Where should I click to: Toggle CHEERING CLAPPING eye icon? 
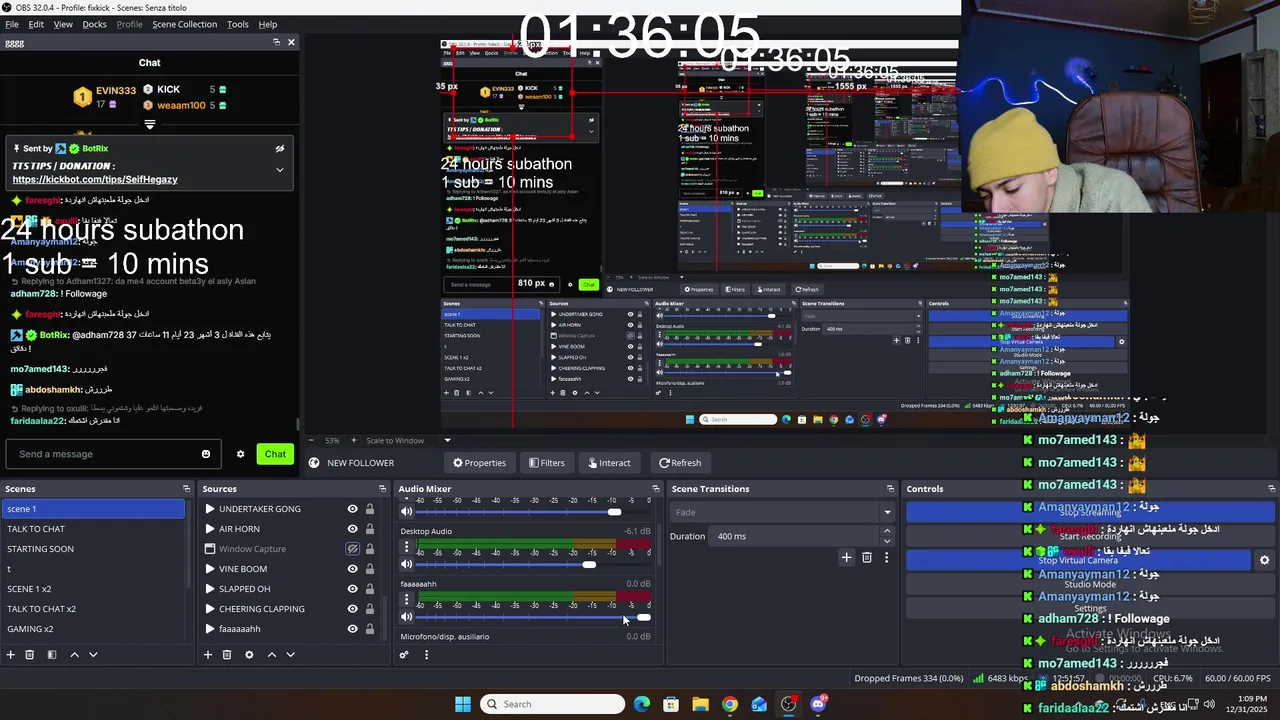[x=352, y=609]
